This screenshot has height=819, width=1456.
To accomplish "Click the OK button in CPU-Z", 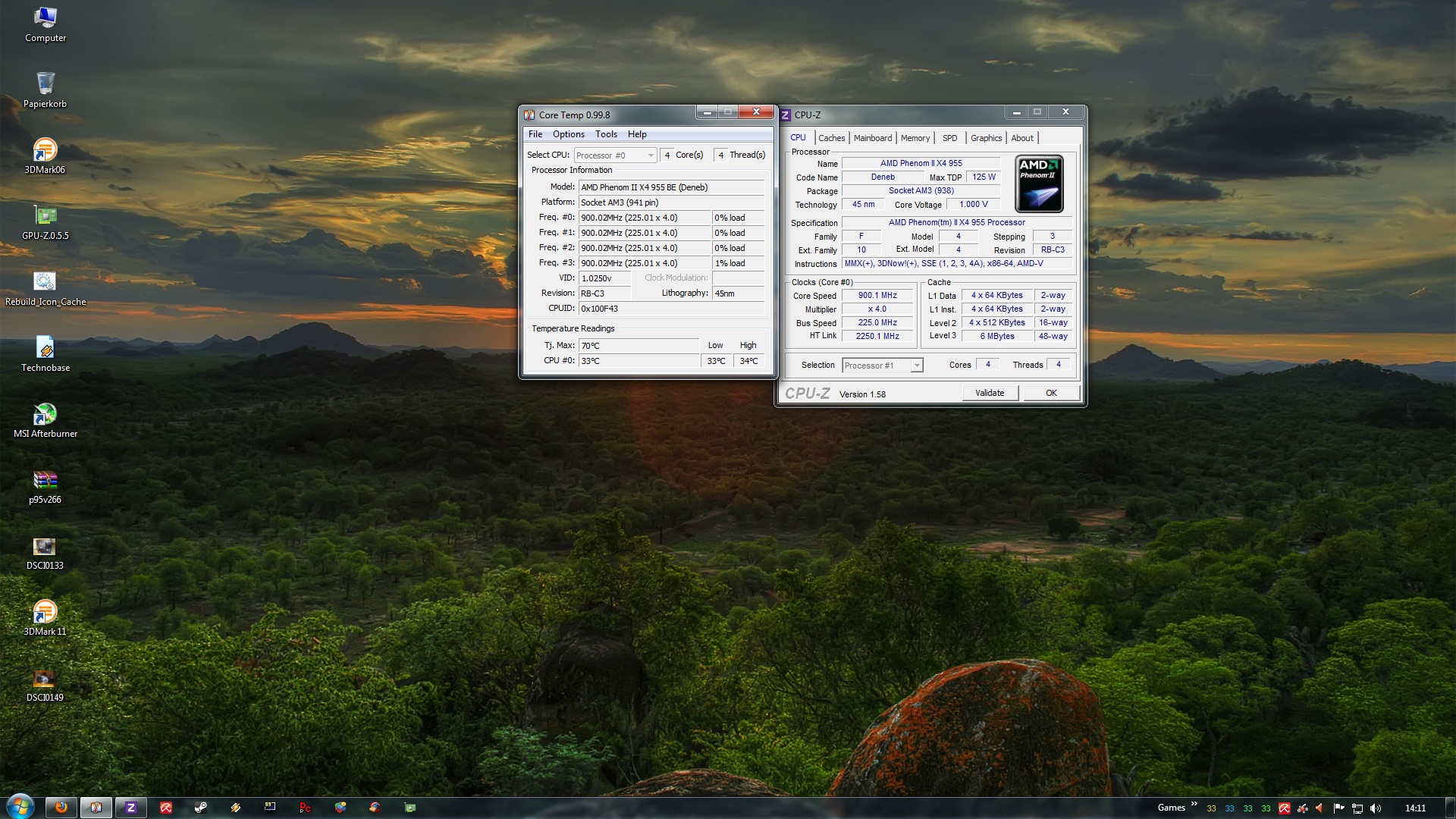I will (x=1051, y=393).
